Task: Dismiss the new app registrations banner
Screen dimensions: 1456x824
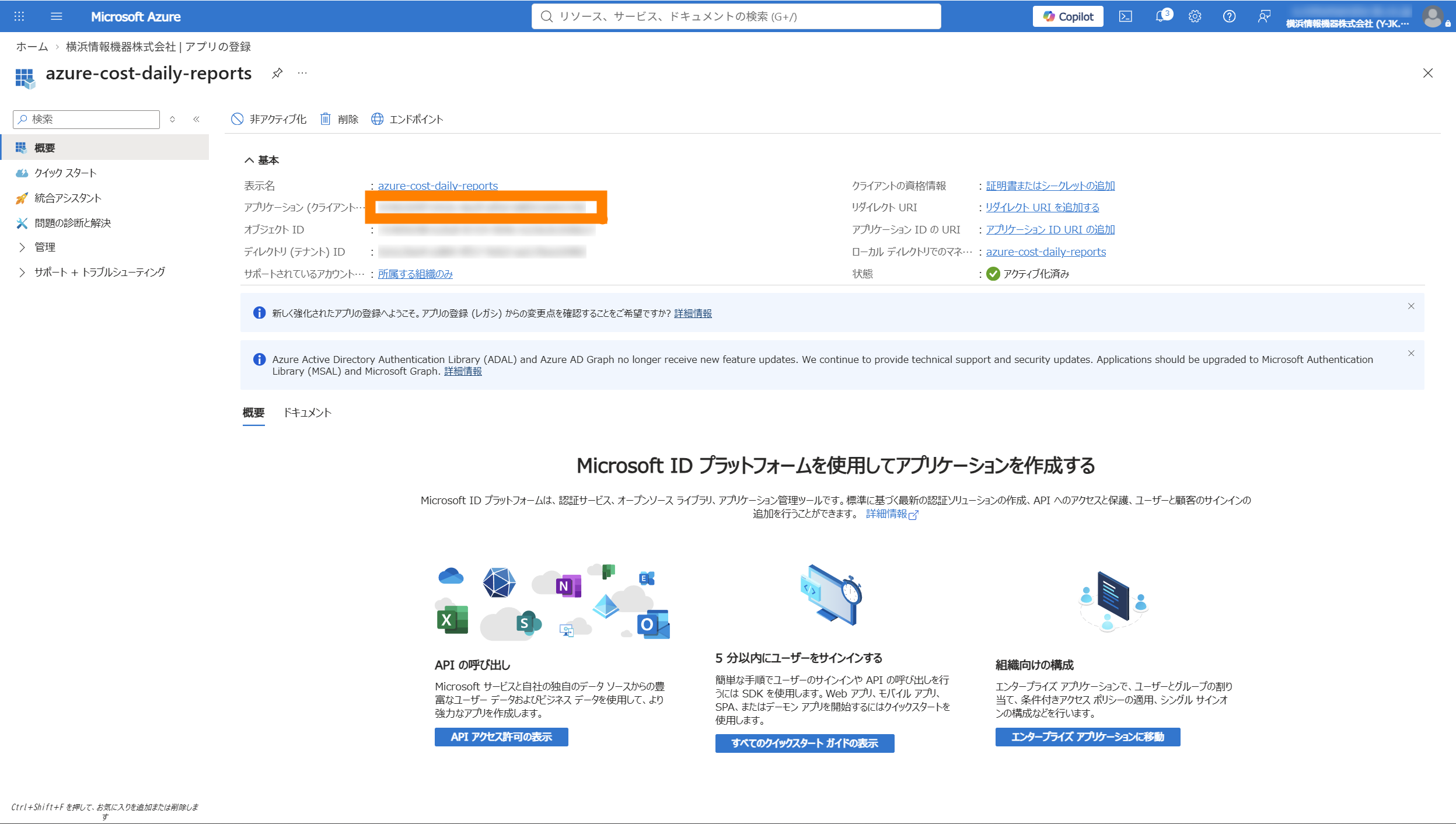Action: tap(1410, 306)
